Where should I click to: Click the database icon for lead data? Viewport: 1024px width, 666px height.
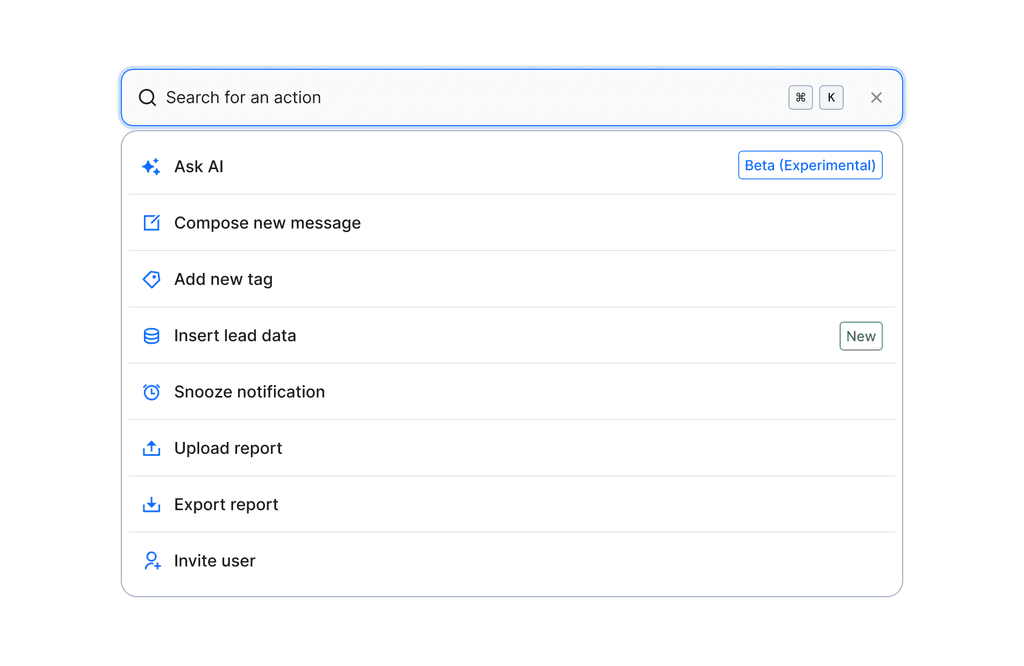[x=151, y=336]
